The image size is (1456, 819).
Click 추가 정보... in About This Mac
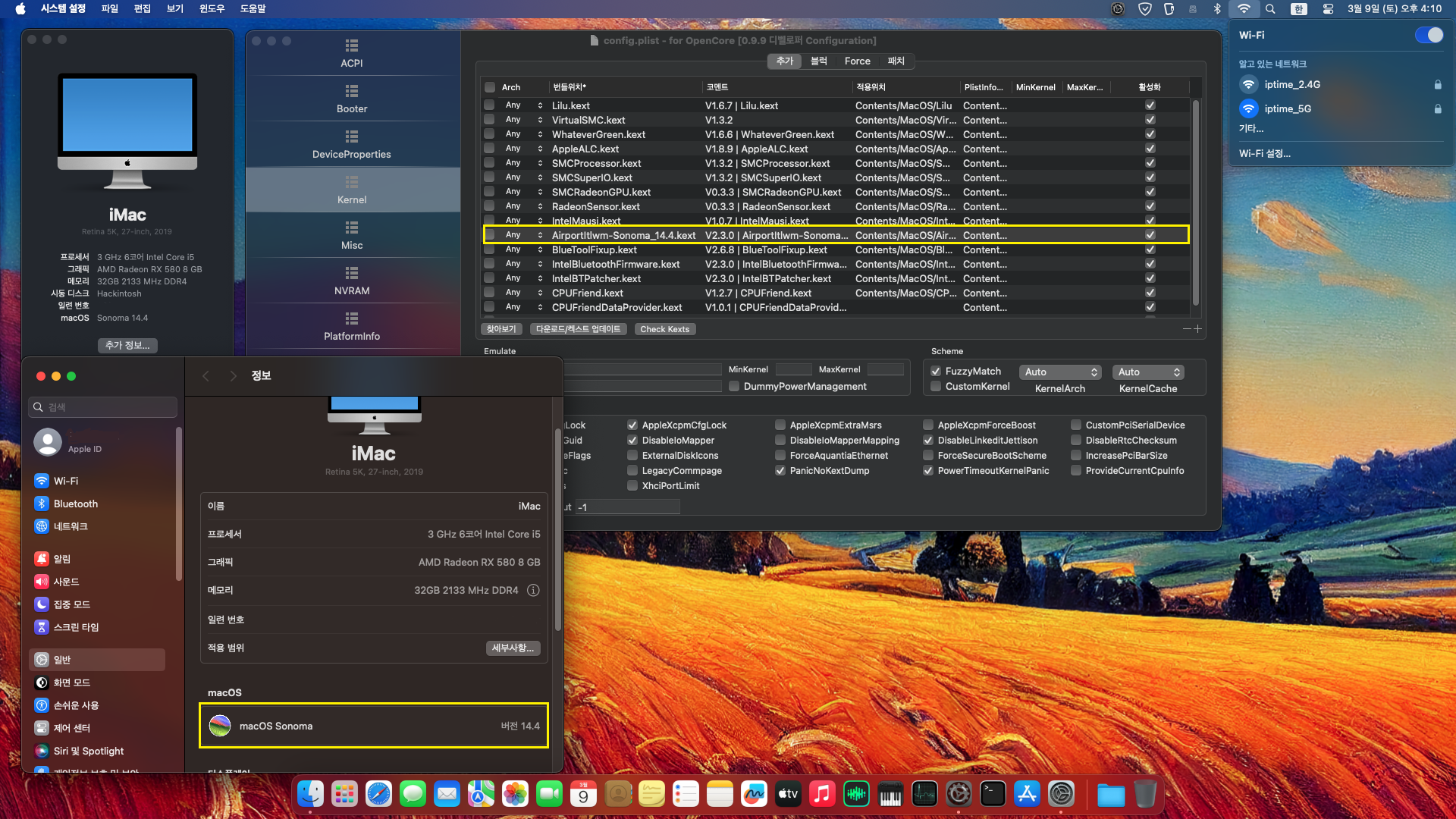(127, 345)
